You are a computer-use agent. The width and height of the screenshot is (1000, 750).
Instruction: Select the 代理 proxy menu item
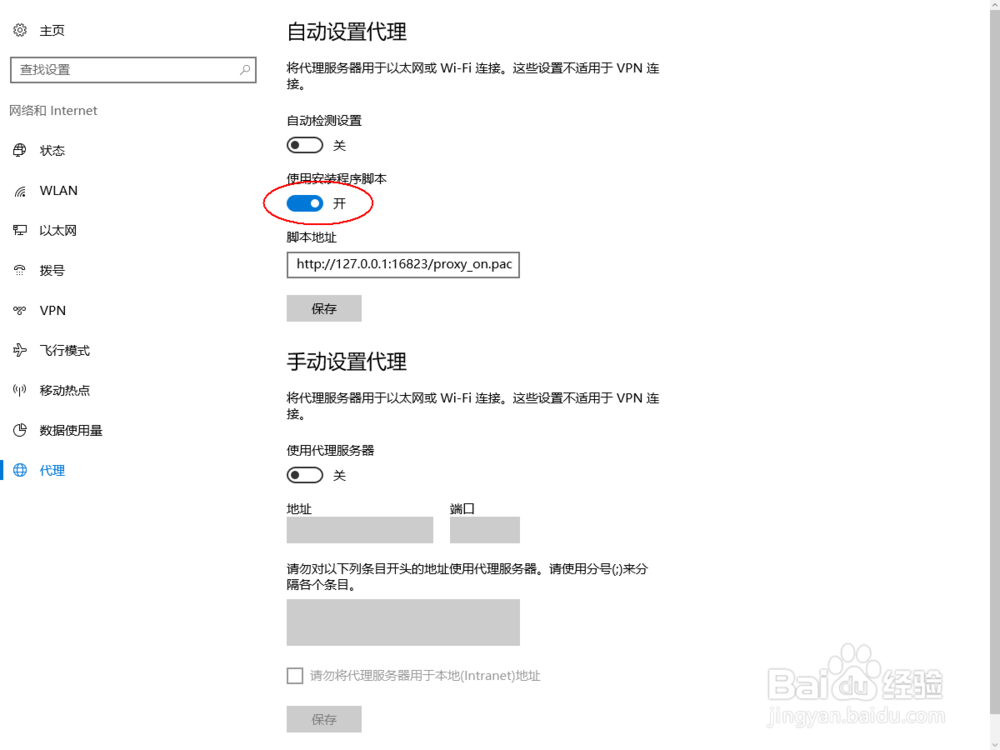click(x=52, y=471)
